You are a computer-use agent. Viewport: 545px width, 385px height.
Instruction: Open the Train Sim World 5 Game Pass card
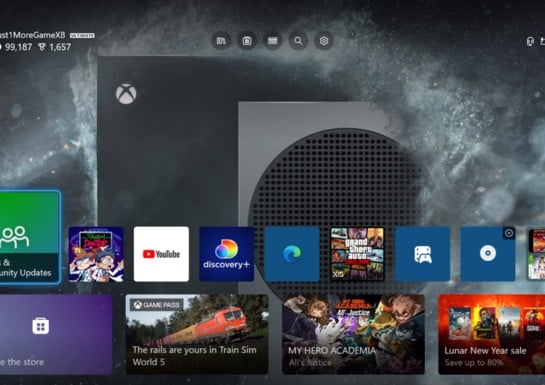coord(197,334)
